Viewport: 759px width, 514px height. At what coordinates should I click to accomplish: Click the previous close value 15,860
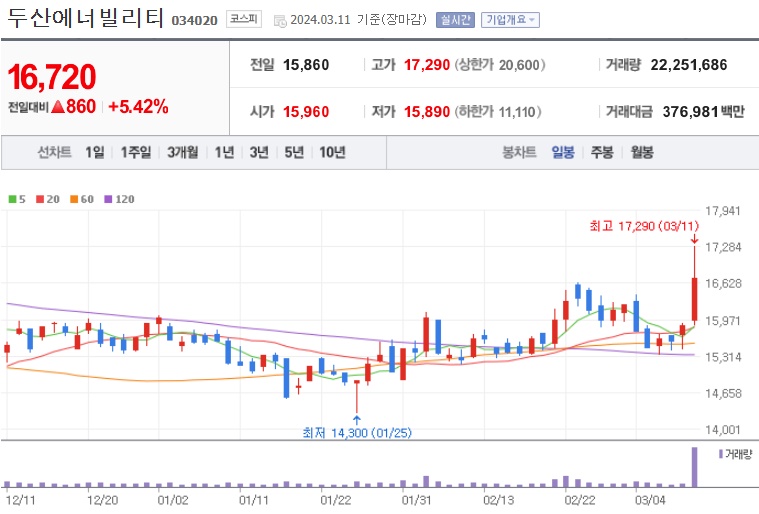coord(306,65)
